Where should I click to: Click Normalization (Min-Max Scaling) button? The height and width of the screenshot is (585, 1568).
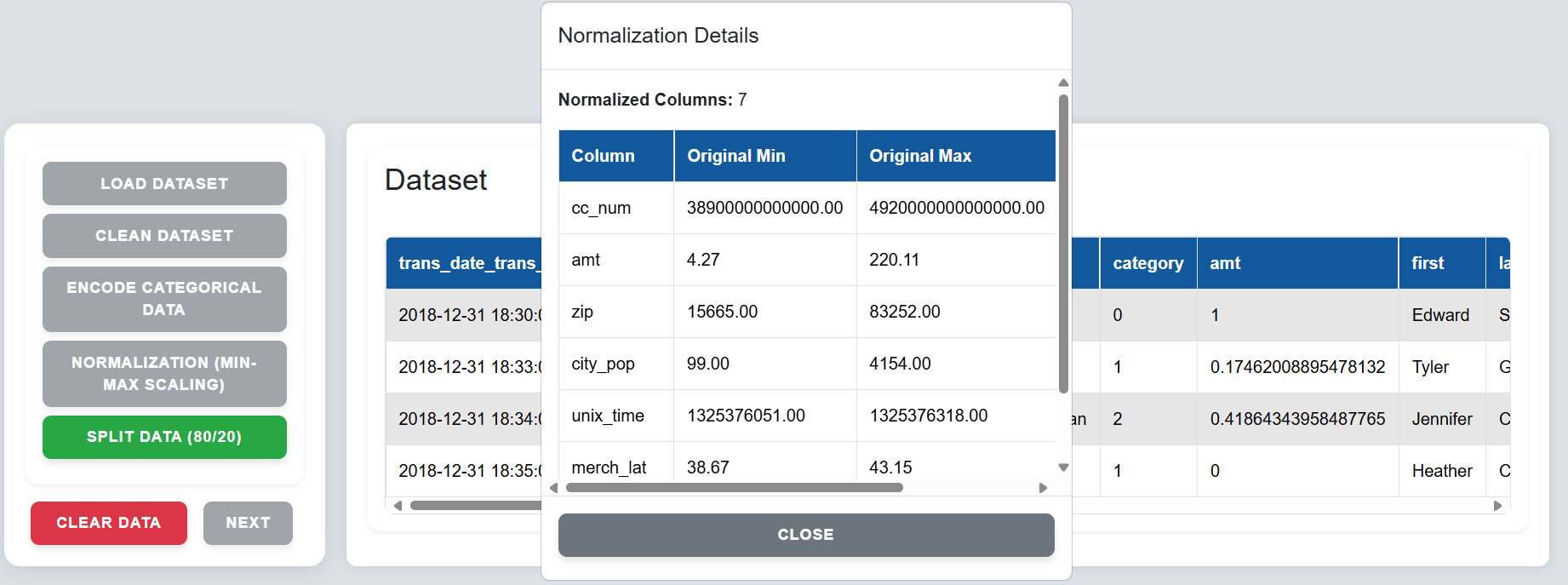(x=164, y=374)
